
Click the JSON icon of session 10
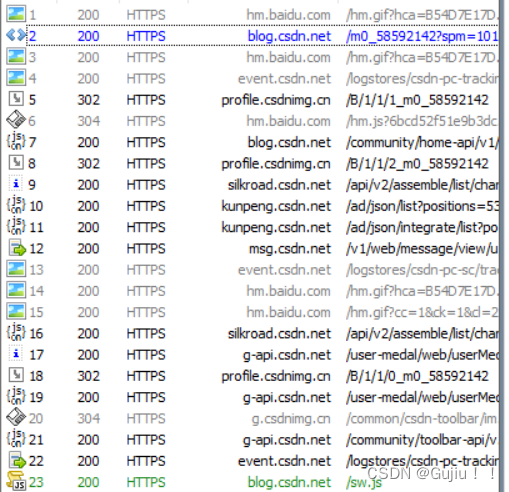coord(16,205)
